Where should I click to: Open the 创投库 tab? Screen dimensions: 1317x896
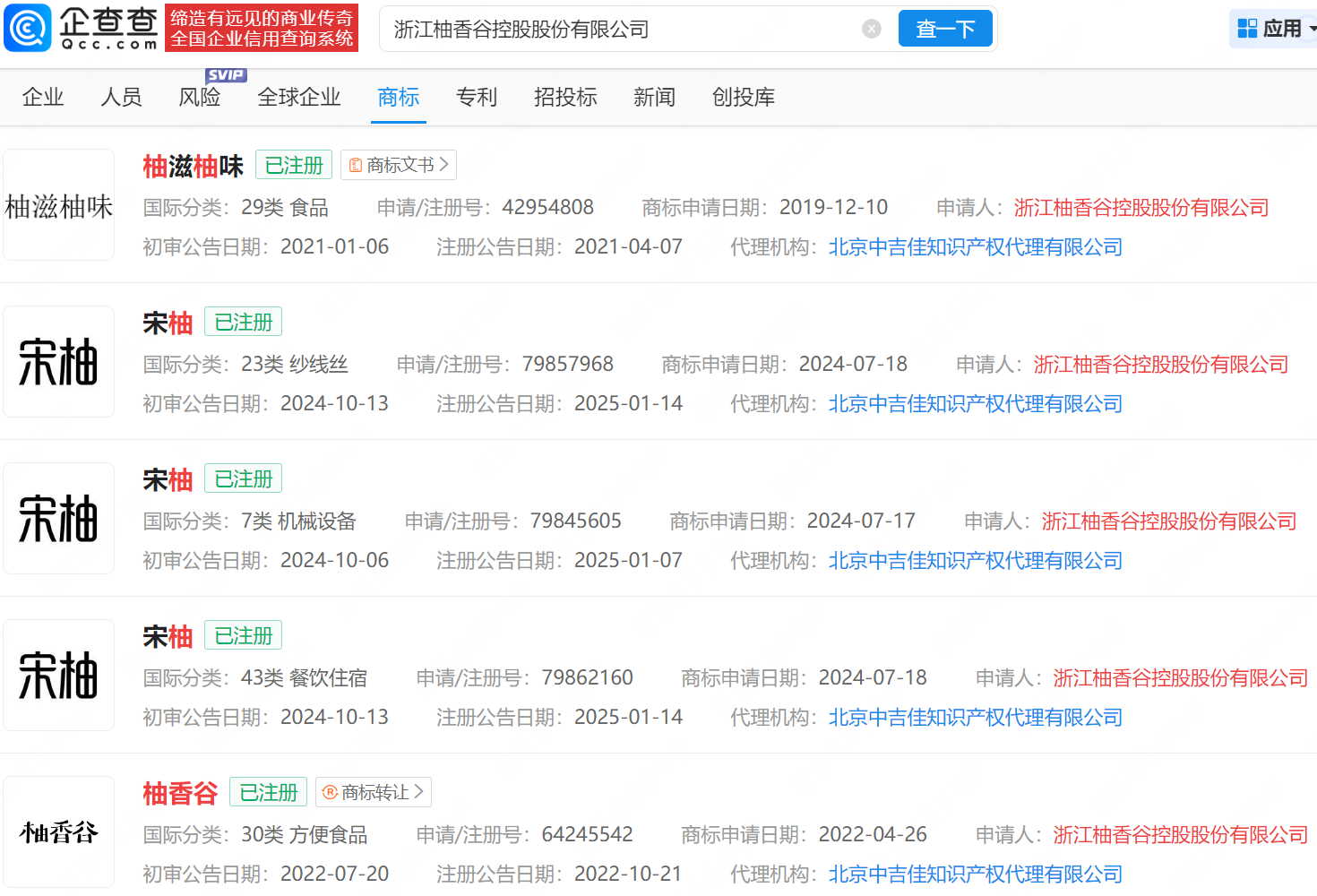tap(743, 97)
